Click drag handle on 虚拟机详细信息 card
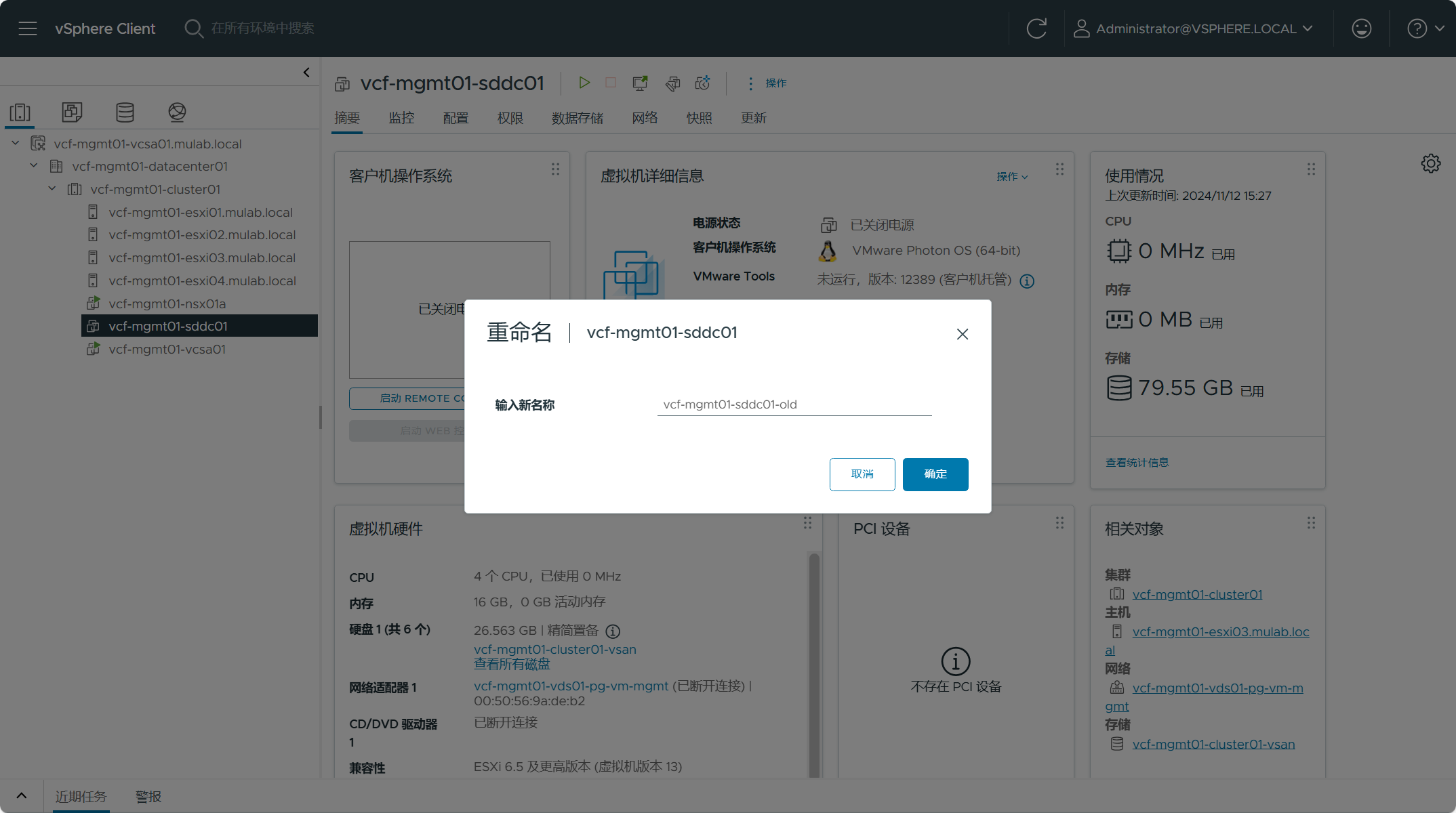This screenshot has height=813, width=1456. tap(1059, 169)
